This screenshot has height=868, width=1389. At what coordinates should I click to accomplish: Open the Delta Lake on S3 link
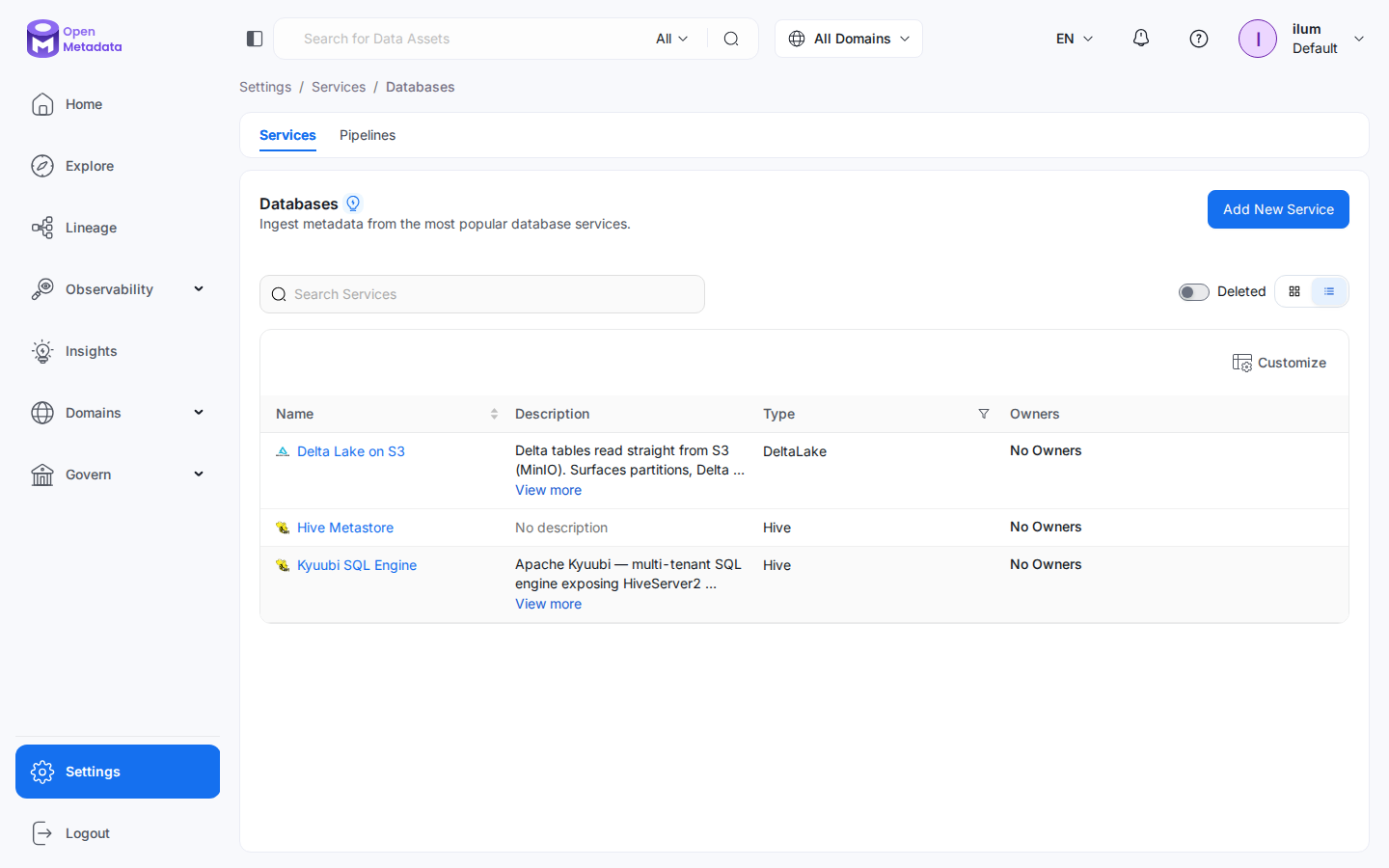351,451
